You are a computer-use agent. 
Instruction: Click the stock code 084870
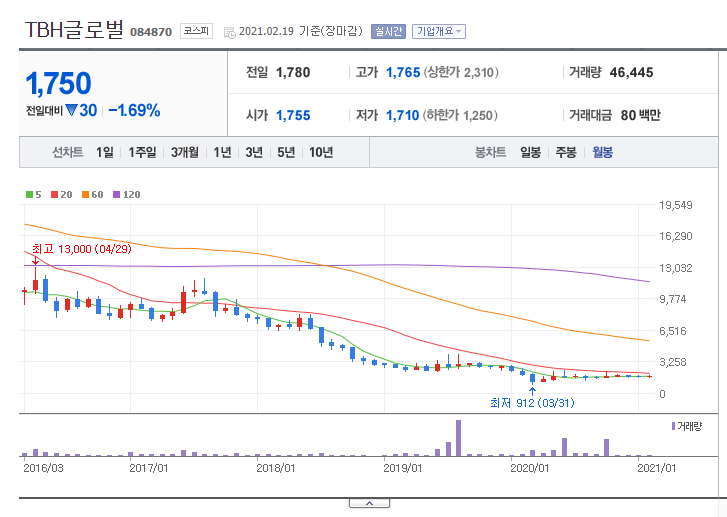pyautogui.click(x=151, y=32)
